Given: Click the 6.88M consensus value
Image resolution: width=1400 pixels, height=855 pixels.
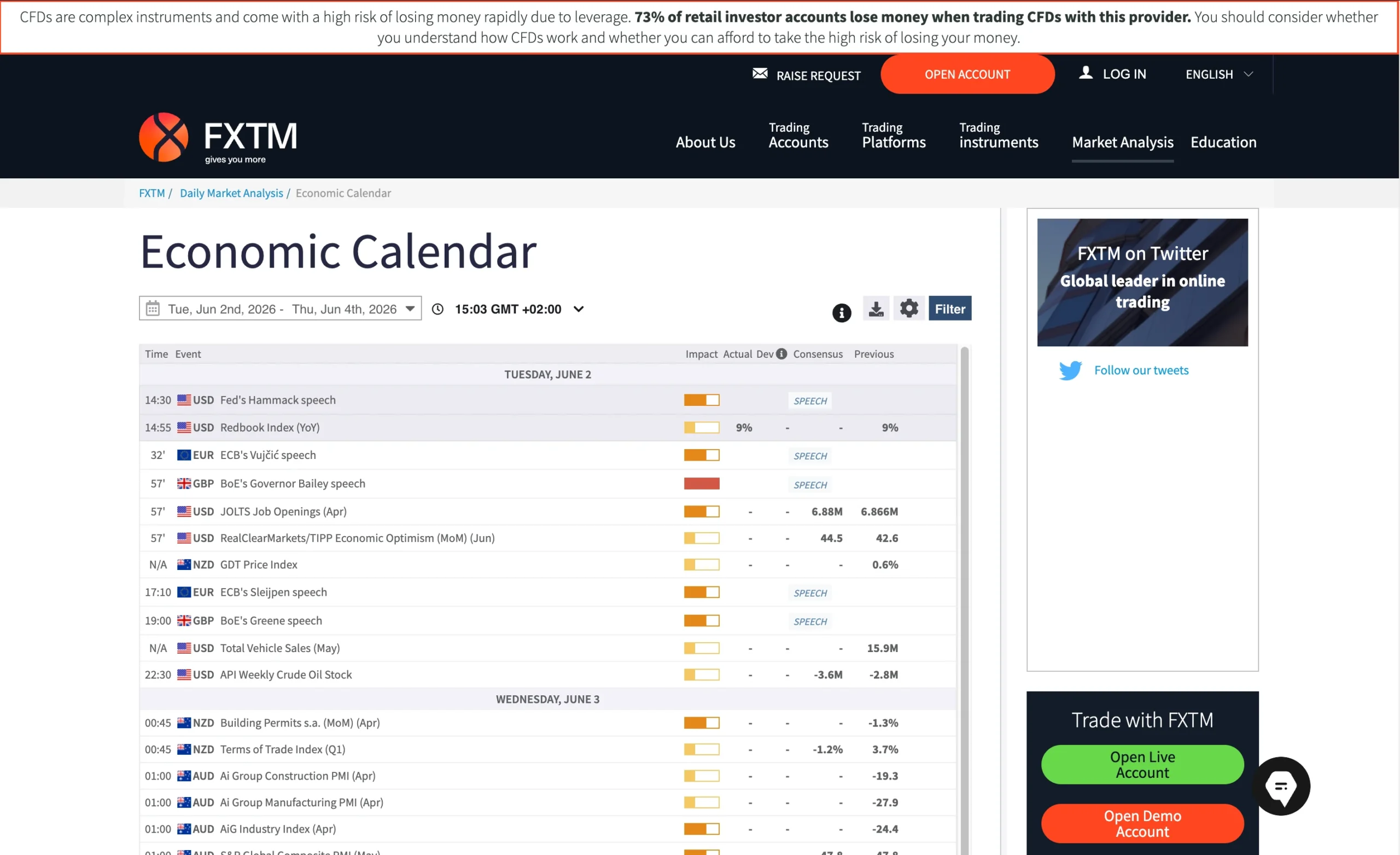Looking at the screenshot, I should tap(827, 511).
